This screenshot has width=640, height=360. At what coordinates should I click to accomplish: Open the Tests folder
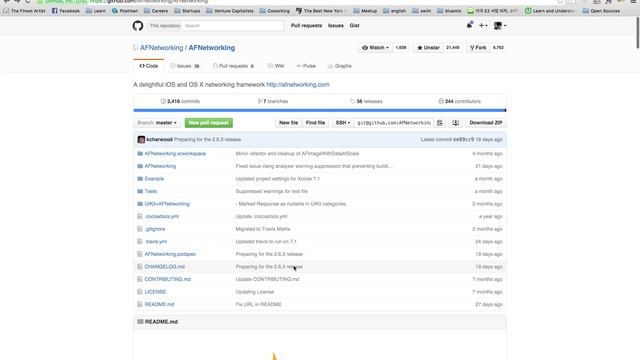(151, 191)
